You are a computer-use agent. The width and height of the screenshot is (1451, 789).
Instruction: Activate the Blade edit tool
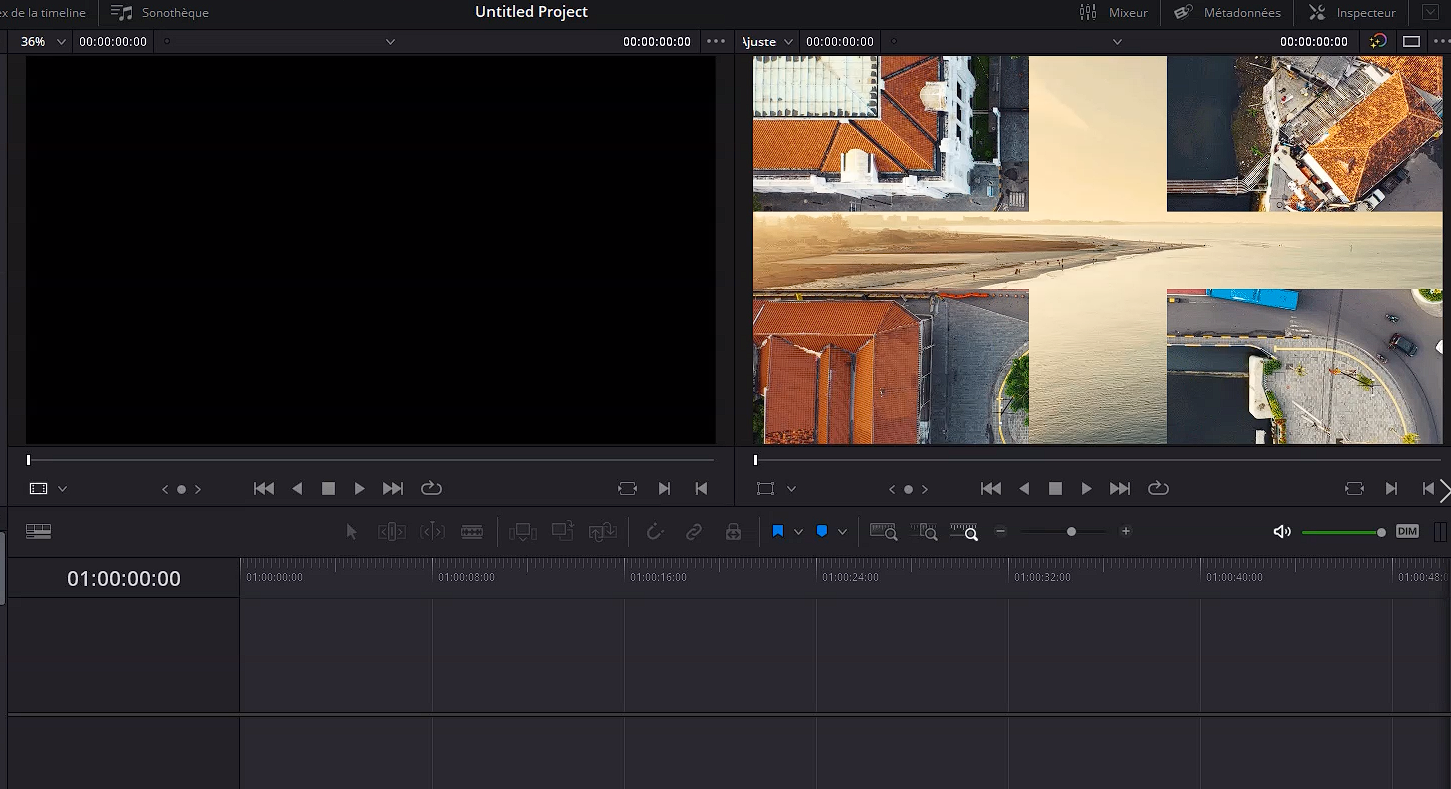click(x=472, y=532)
